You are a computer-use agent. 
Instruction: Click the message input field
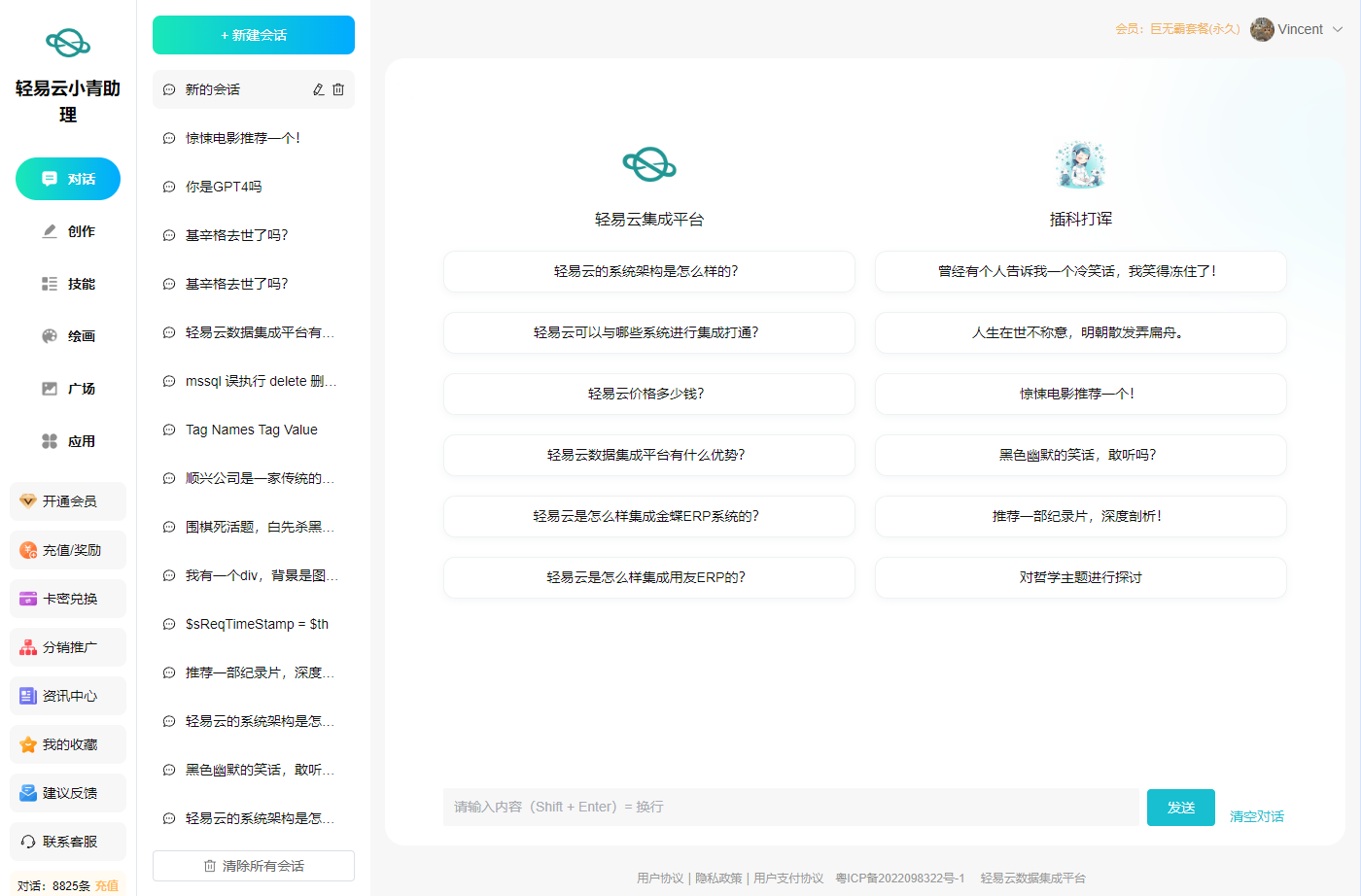(790, 807)
